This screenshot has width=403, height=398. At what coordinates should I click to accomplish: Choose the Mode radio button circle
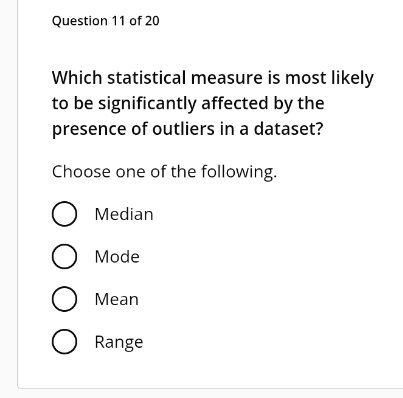tap(64, 256)
